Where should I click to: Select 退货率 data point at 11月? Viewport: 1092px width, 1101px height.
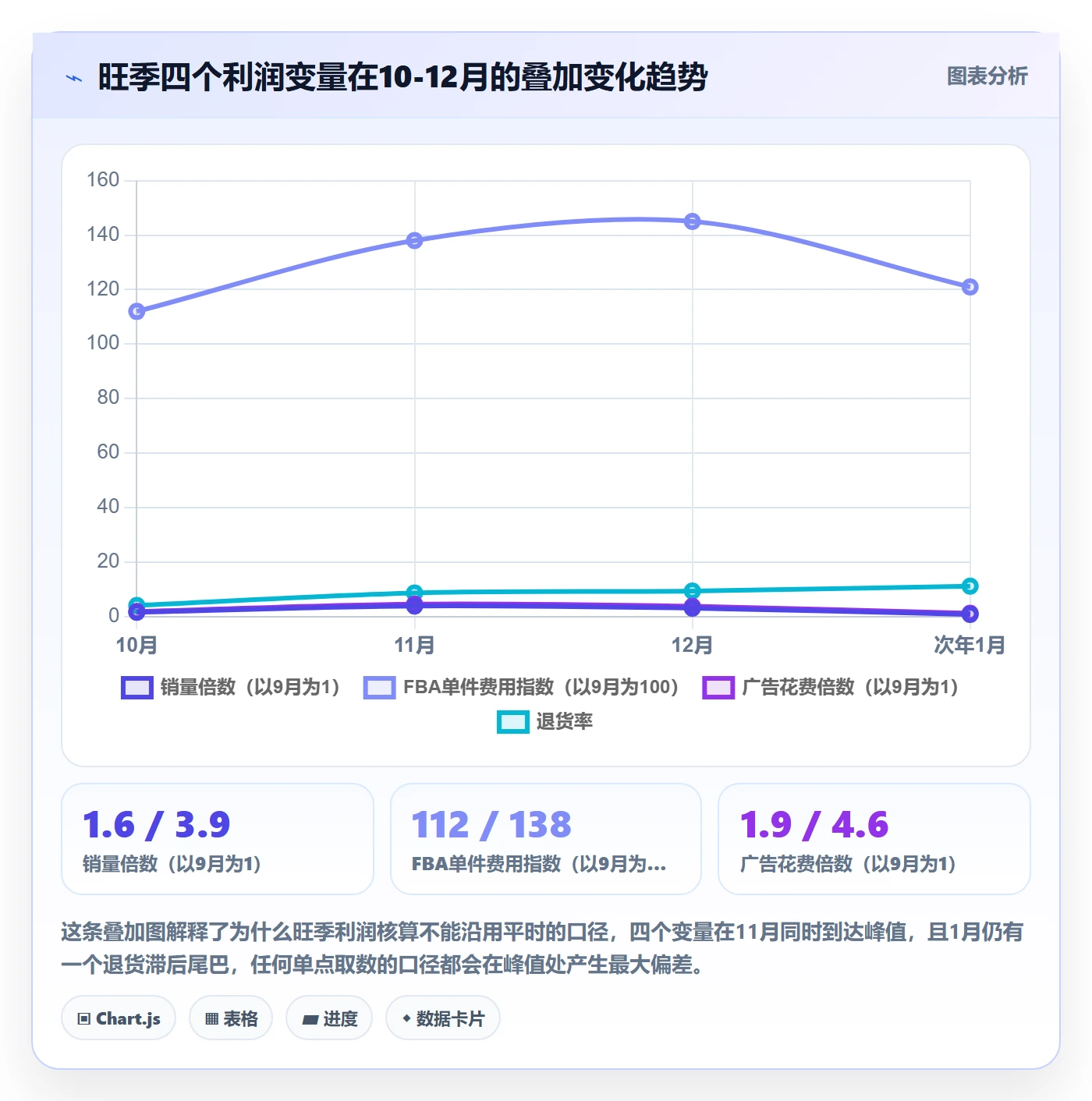point(415,592)
